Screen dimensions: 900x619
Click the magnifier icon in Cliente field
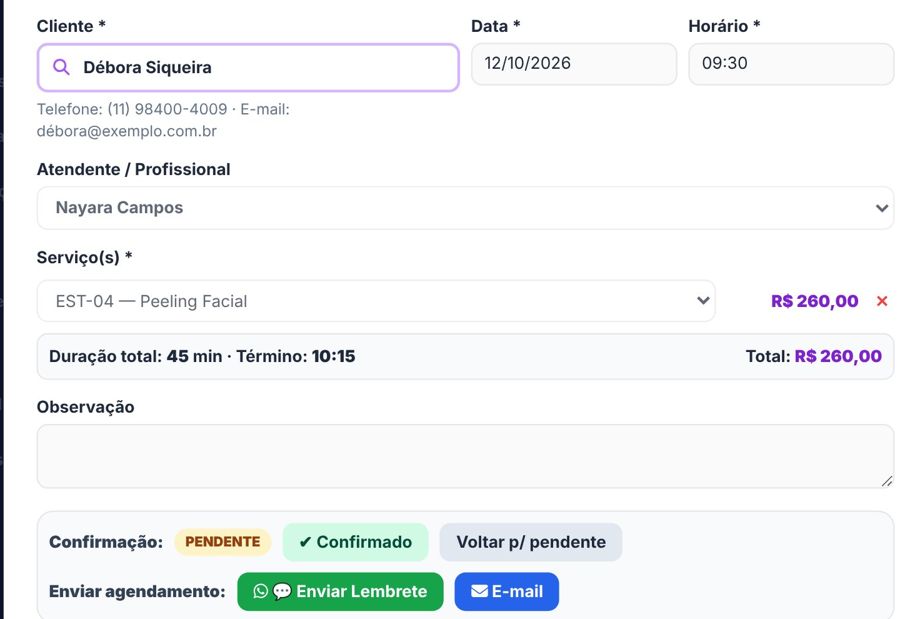coord(61,67)
